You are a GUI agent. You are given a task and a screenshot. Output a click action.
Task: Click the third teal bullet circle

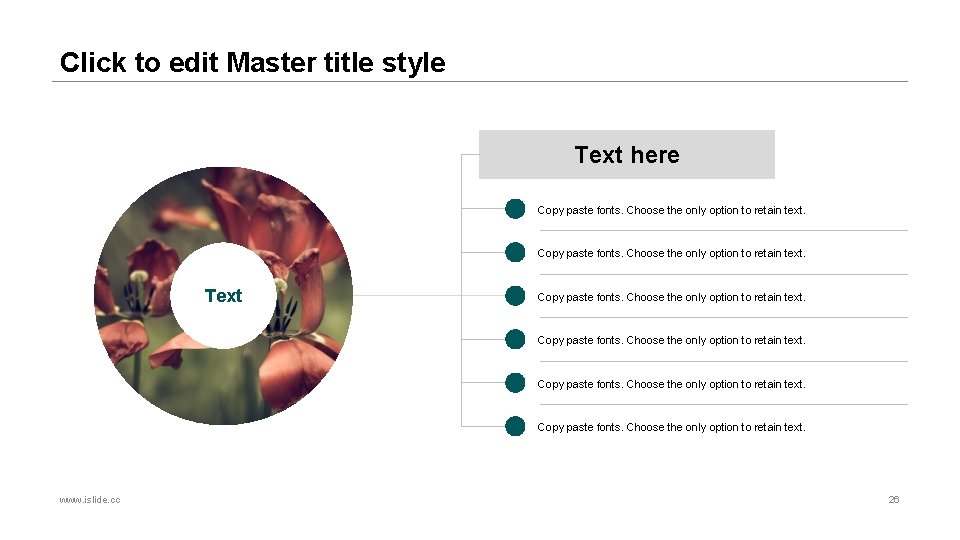click(x=515, y=296)
